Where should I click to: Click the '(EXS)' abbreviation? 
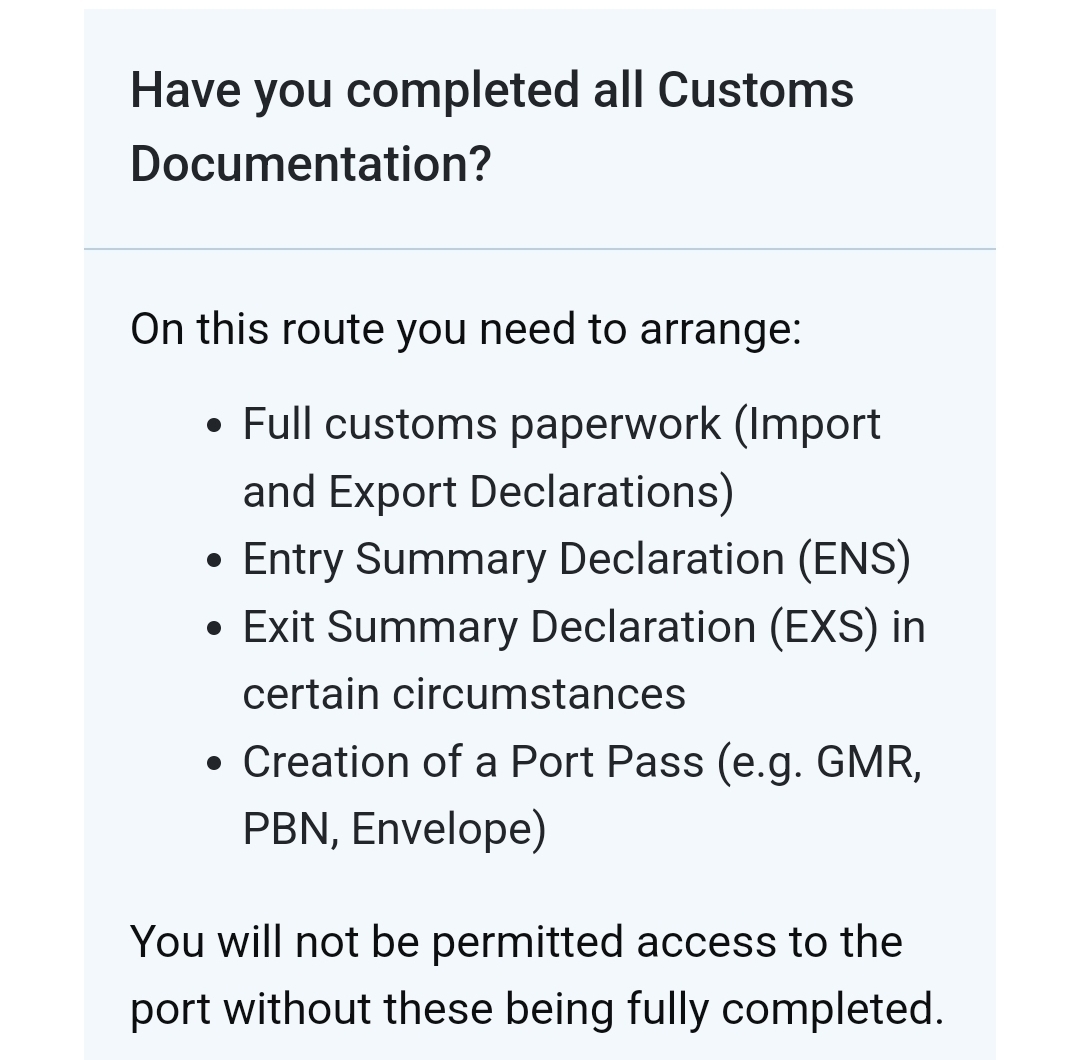[x=824, y=627]
